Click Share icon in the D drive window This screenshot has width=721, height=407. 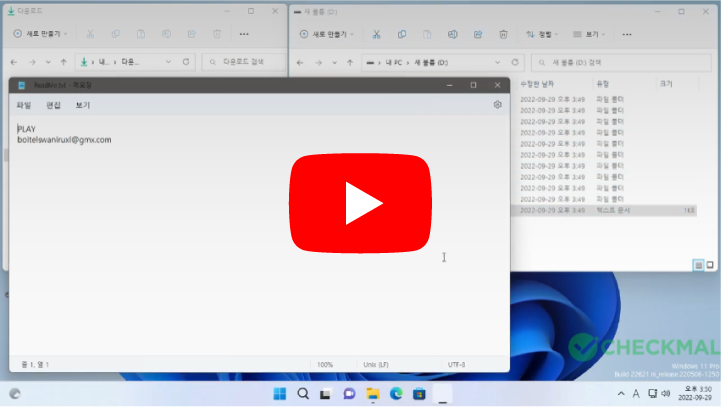[x=478, y=34]
